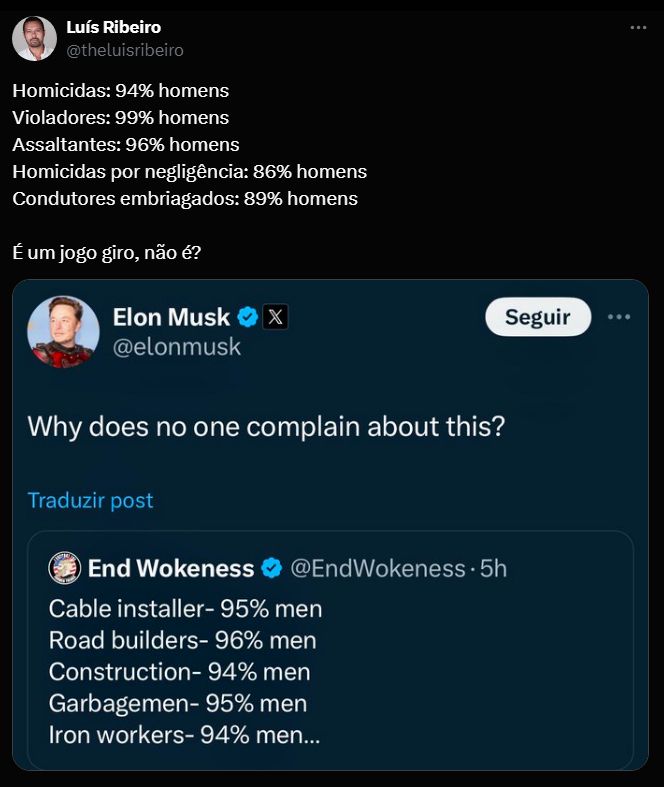This screenshot has width=664, height=787.
Task: Click the End Wokeness profile avatar
Action: 64,568
